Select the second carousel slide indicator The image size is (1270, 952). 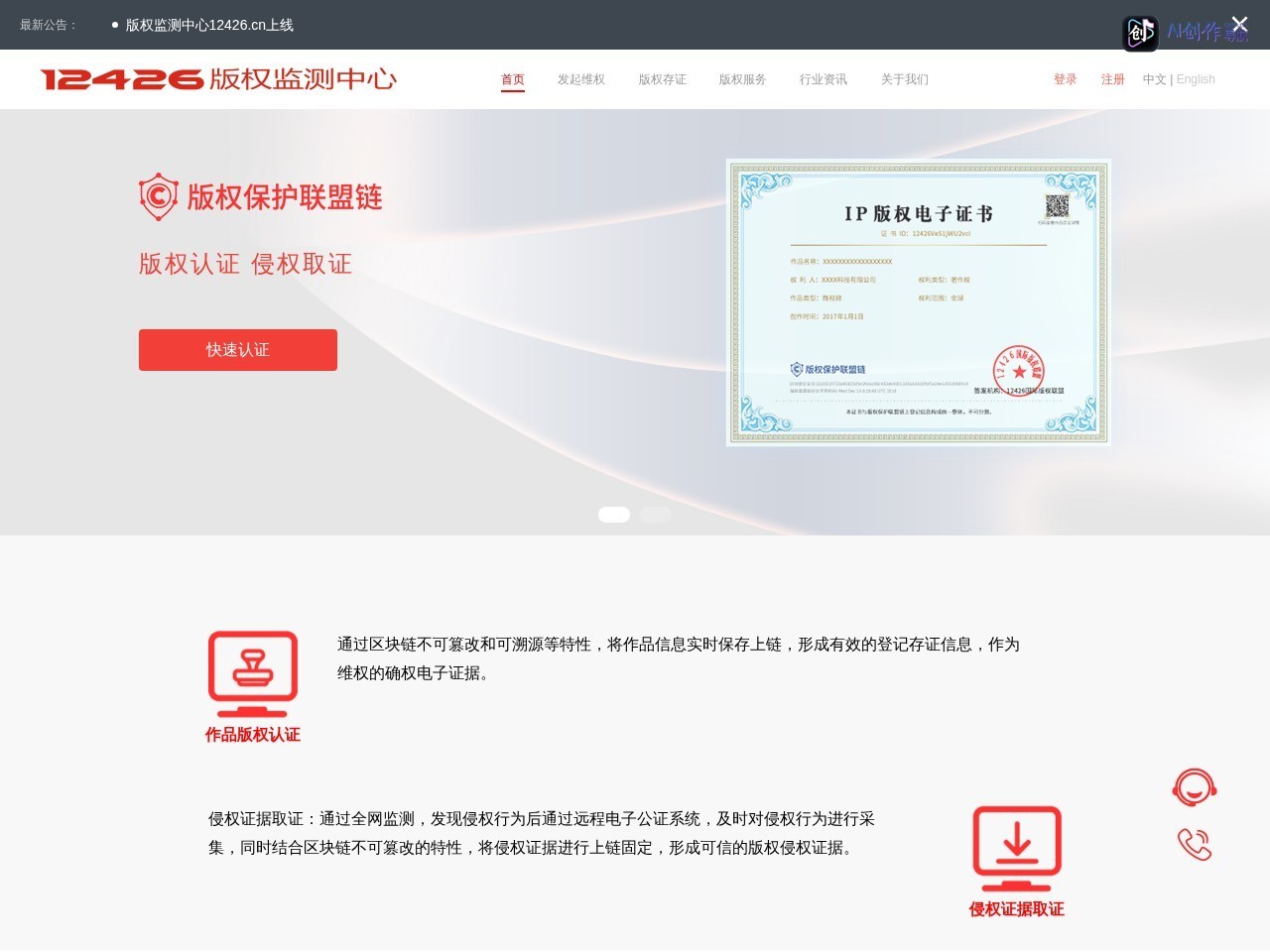(656, 515)
